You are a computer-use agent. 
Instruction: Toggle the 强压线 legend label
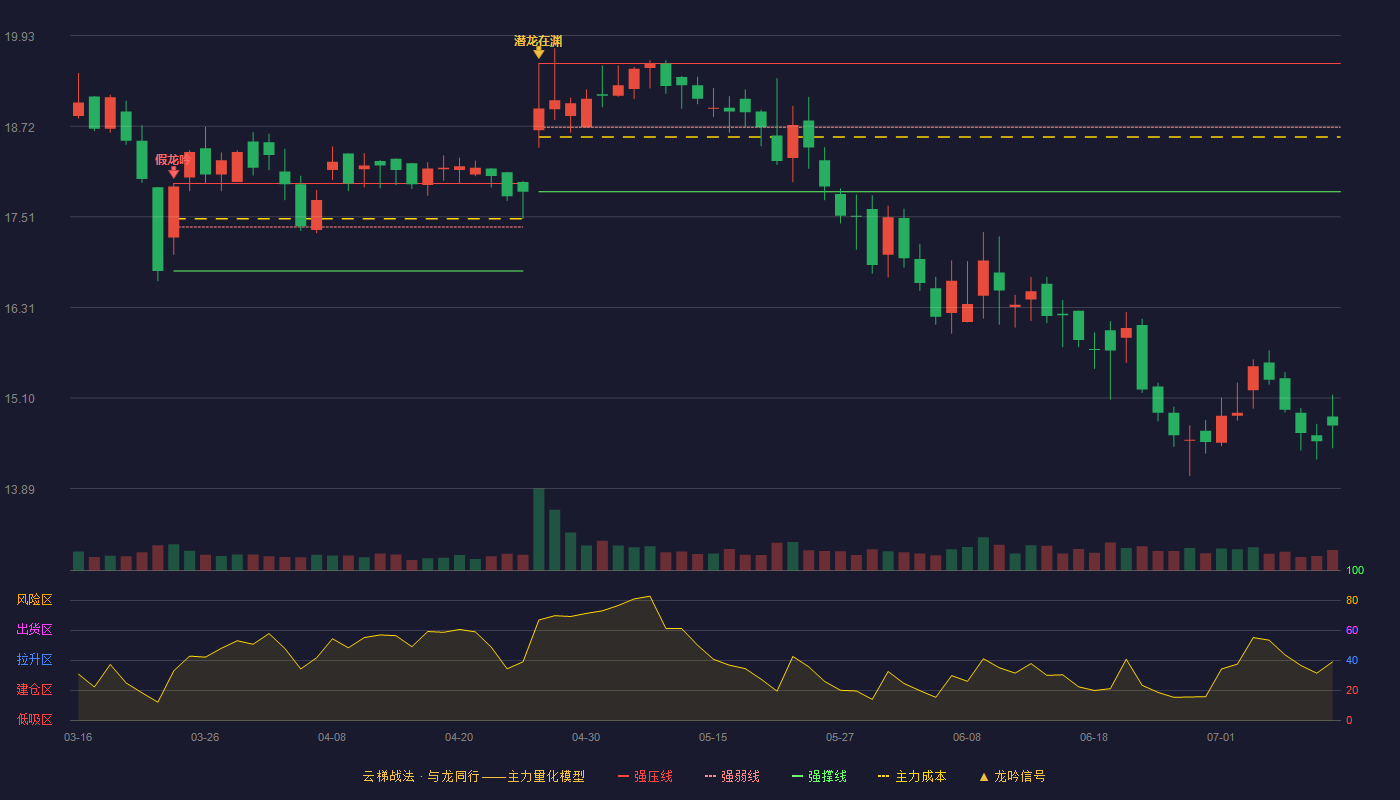[653, 776]
